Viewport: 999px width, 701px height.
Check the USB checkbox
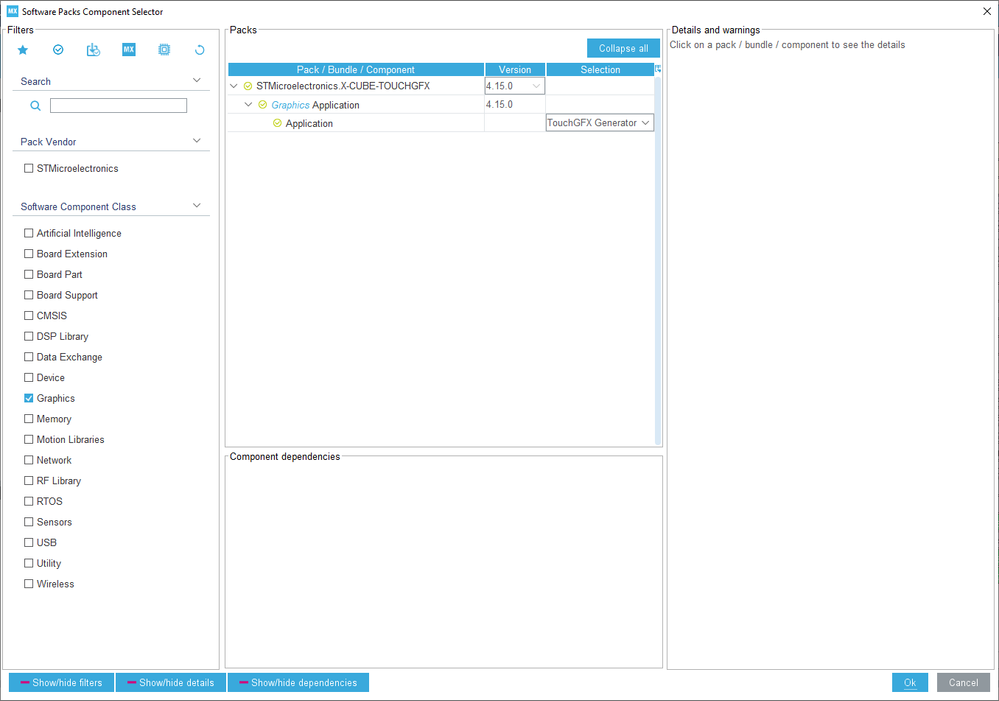pos(29,542)
